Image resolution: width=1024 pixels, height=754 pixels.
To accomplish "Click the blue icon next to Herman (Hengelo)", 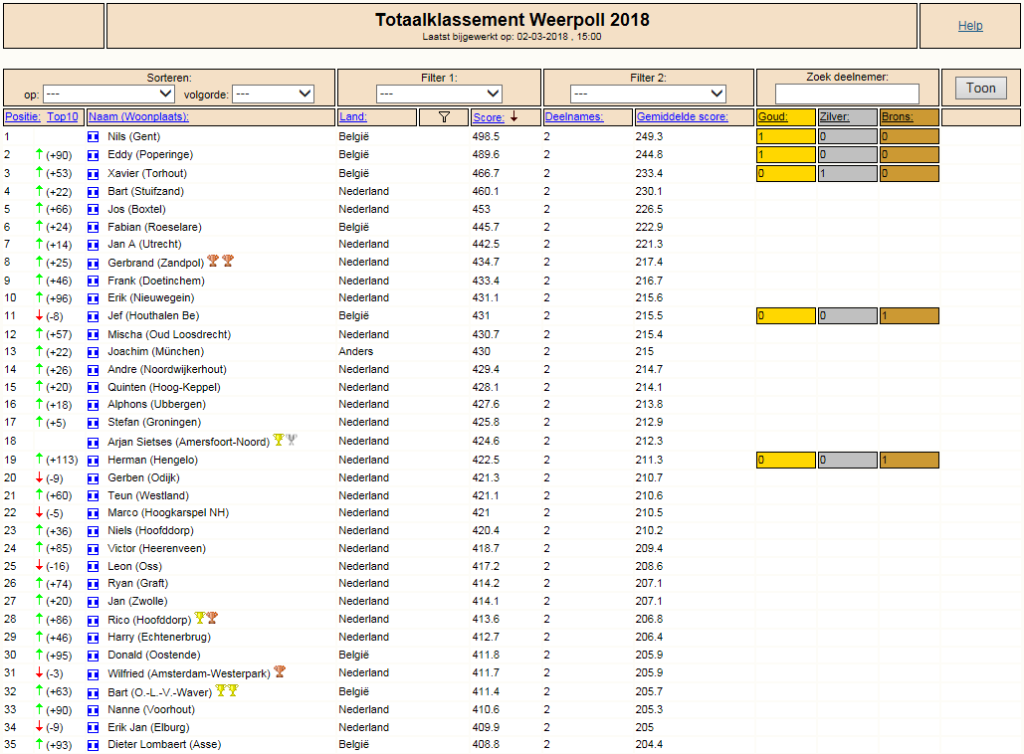I will (x=93, y=460).
